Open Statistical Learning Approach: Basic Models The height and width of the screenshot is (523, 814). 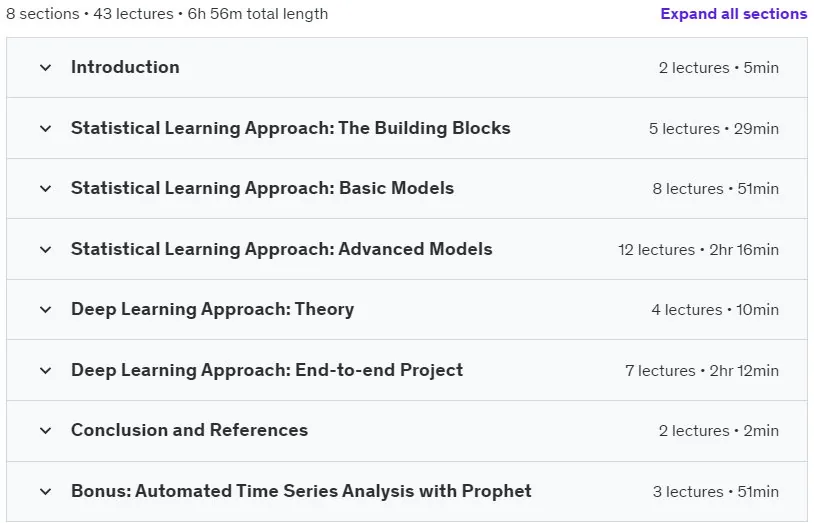[x=262, y=188]
